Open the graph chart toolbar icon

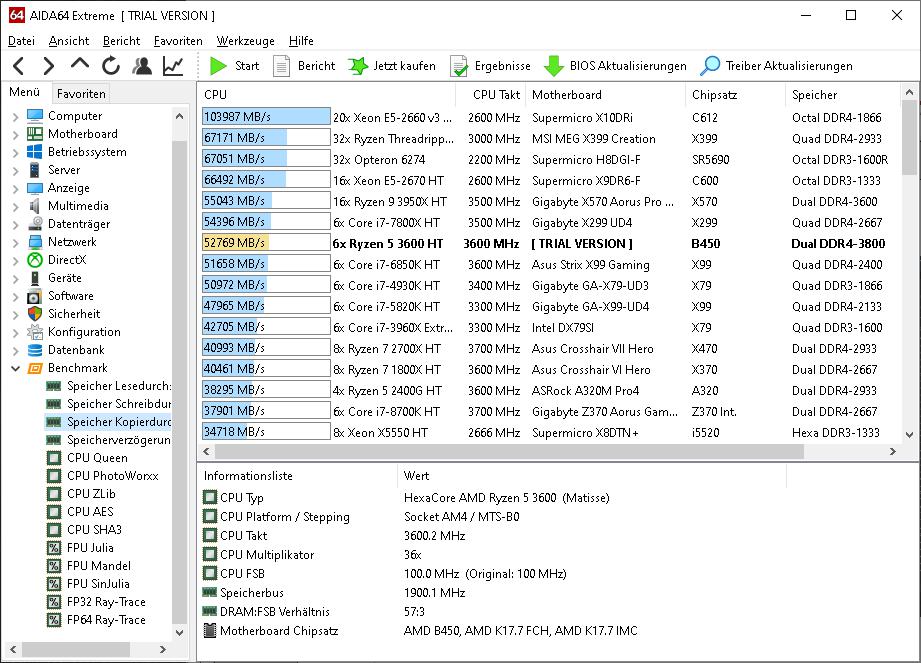tap(173, 66)
